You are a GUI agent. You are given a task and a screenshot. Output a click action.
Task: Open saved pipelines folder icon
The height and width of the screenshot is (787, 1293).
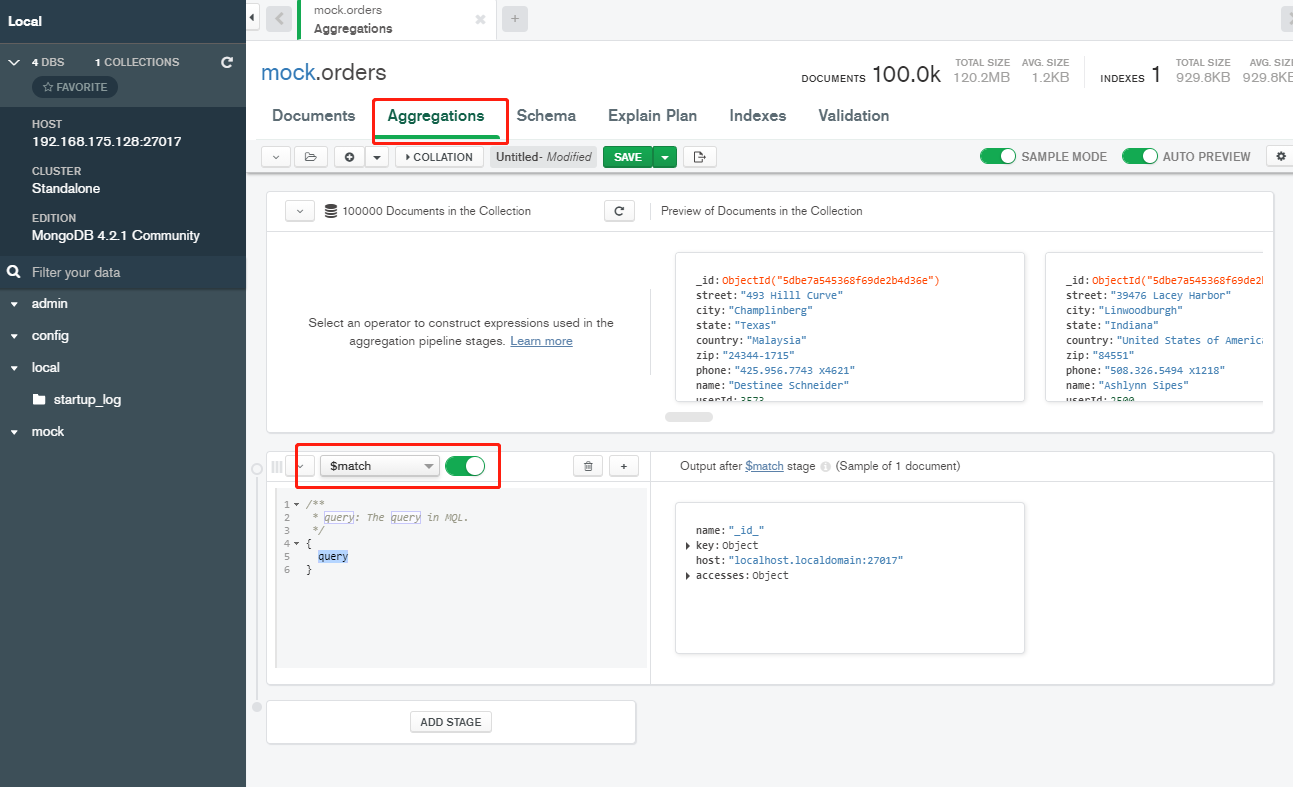click(x=311, y=157)
